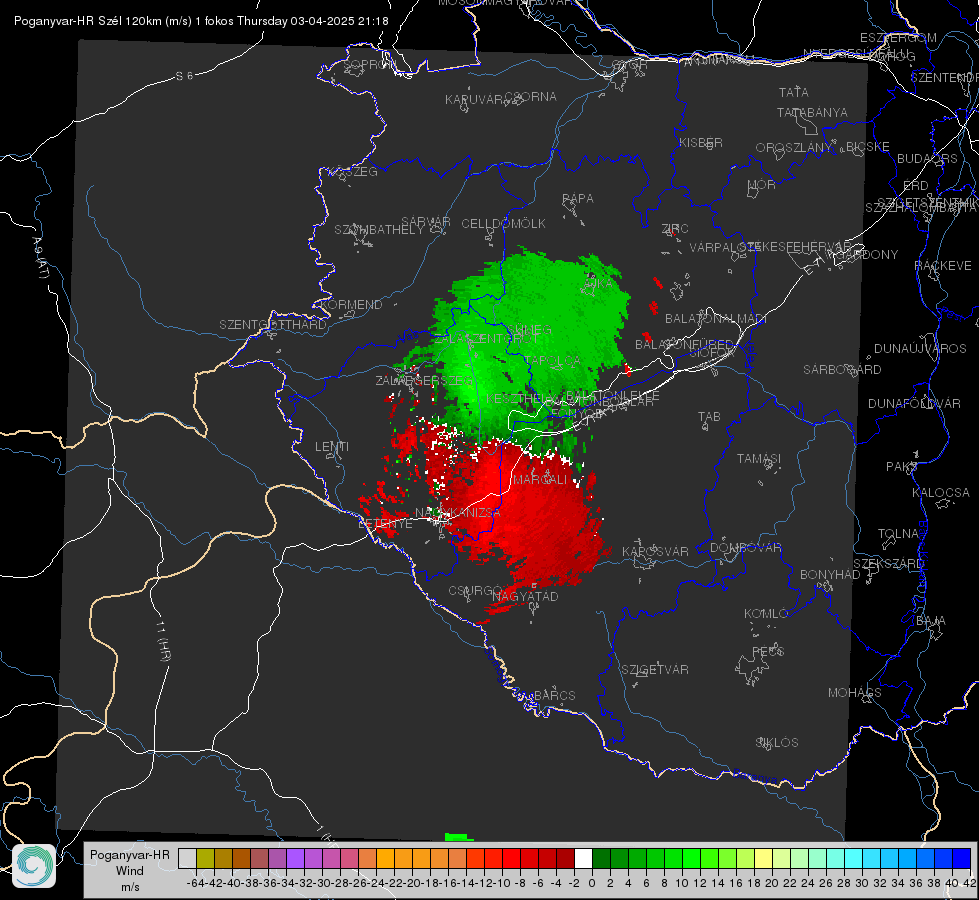Select the pale yellow swatch above 18
This screenshot has height=900, width=979.
pyautogui.click(x=764, y=858)
